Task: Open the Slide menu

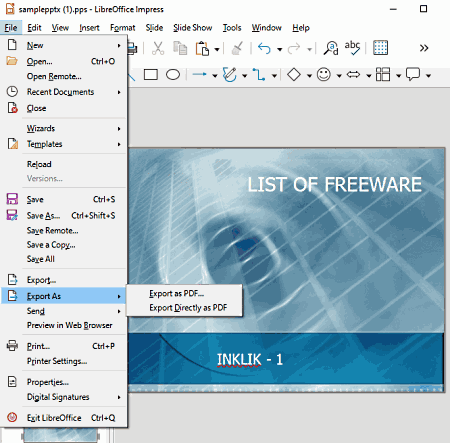Action: [154, 28]
